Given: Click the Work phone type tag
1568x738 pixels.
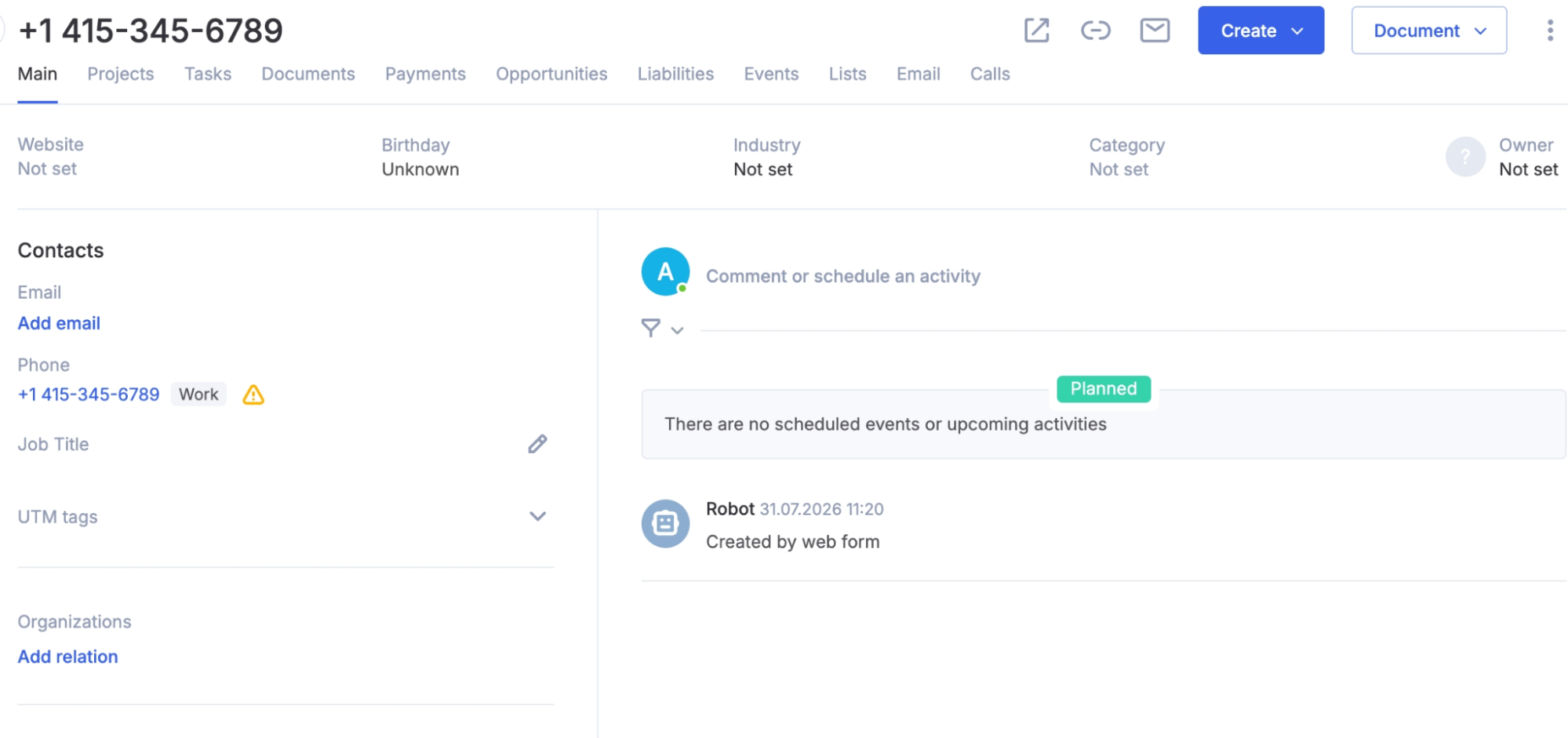Looking at the screenshot, I should point(198,394).
